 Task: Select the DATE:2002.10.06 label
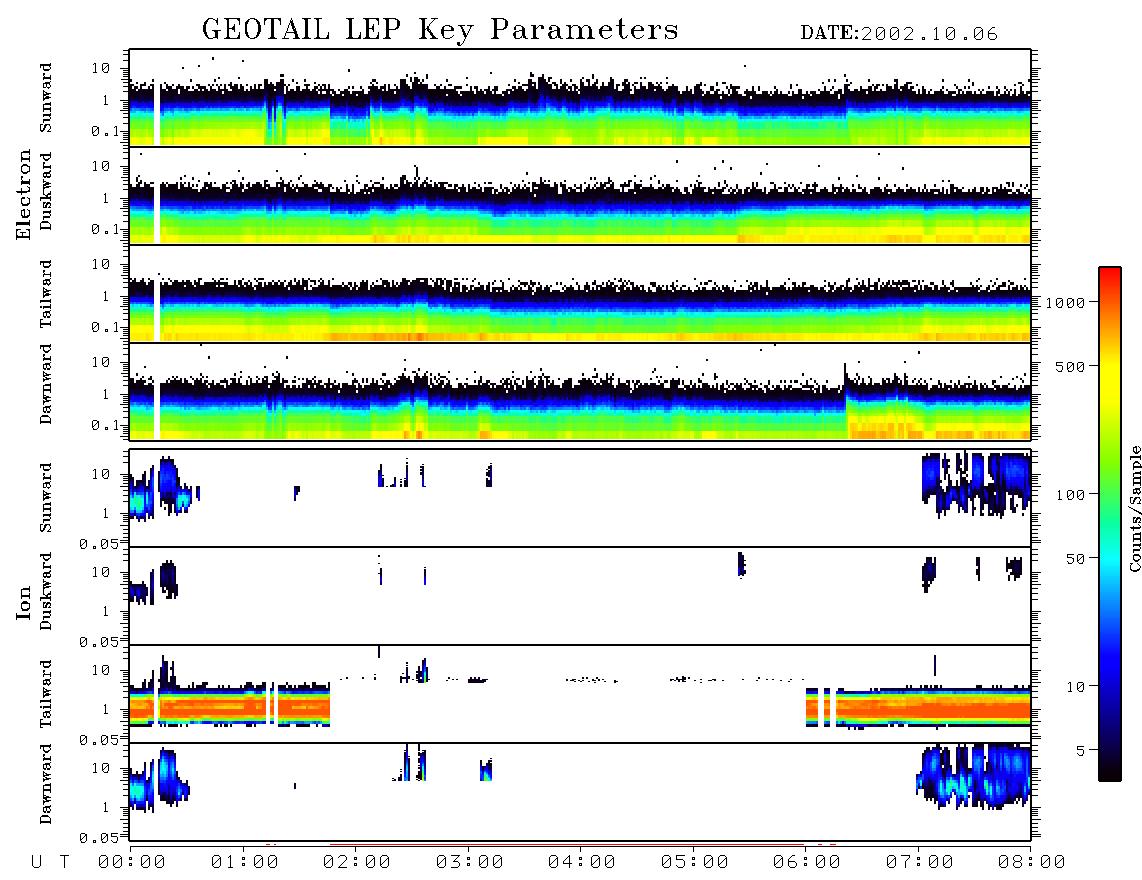point(899,34)
